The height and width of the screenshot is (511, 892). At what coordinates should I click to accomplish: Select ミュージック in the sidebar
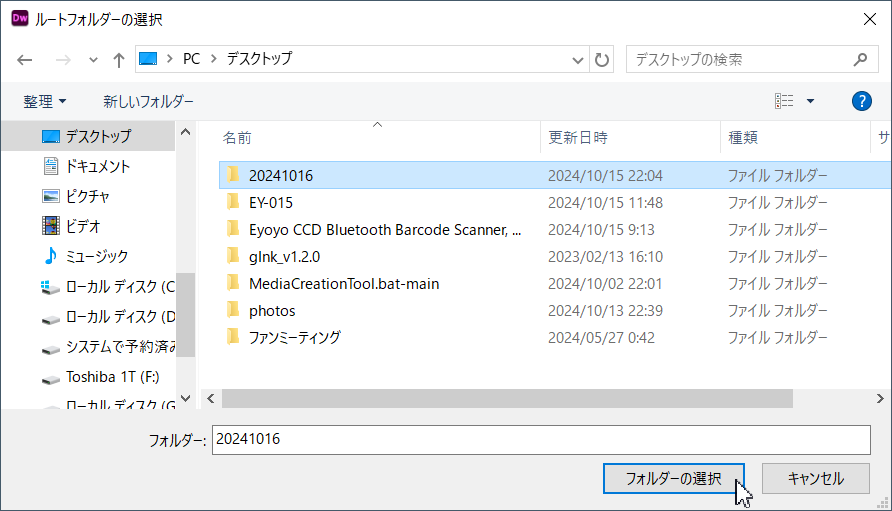97,256
